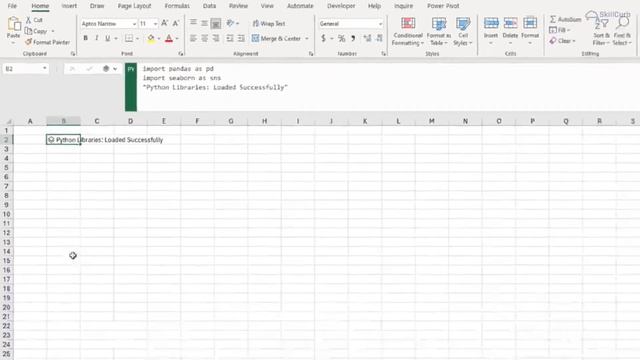Switch to the Formulas tab
Viewport: 640px width, 360px height.
177,6
